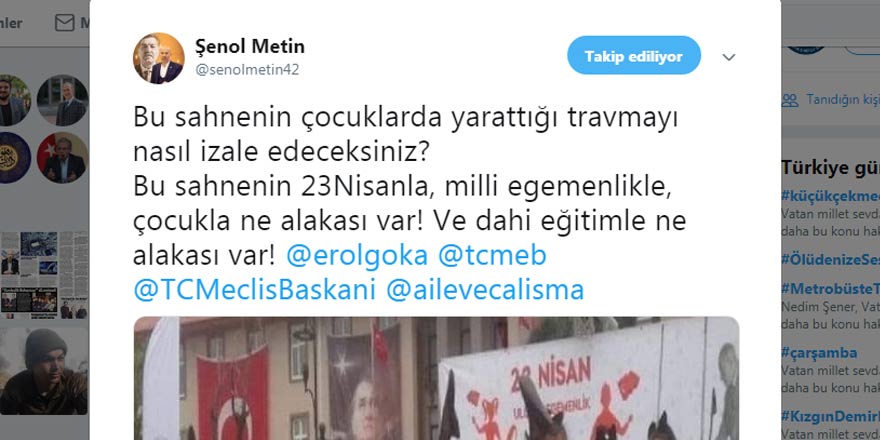Open the #çarşamba trending topic
The width and height of the screenshot is (880, 440).
click(x=819, y=352)
